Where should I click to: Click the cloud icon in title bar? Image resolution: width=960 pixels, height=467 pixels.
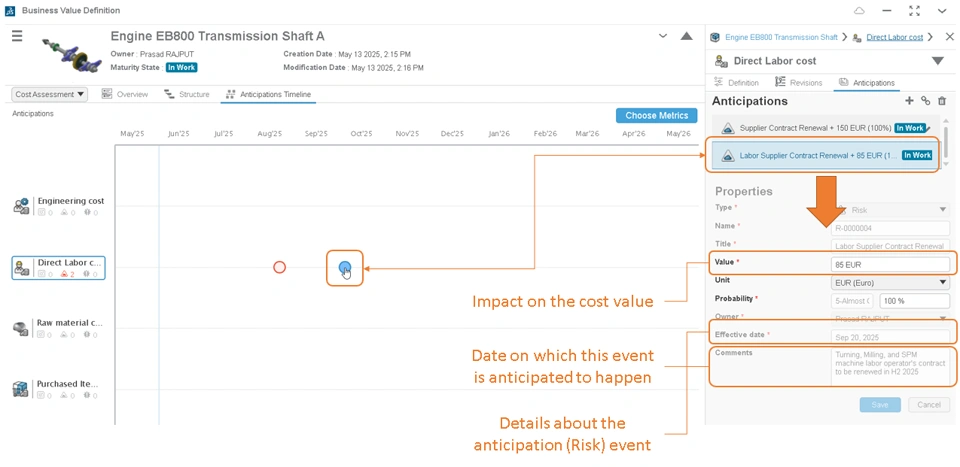(860, 10)
